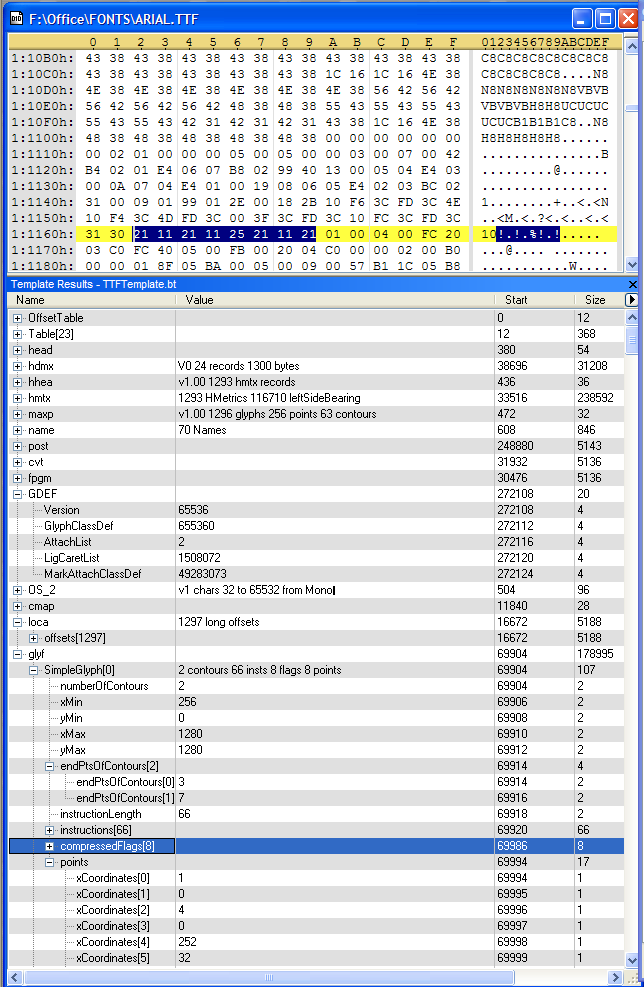Screen dimensions: 644x987
Task: Click the hex editor vertical scrollbar thumb
Action: [x=632, y=109]
